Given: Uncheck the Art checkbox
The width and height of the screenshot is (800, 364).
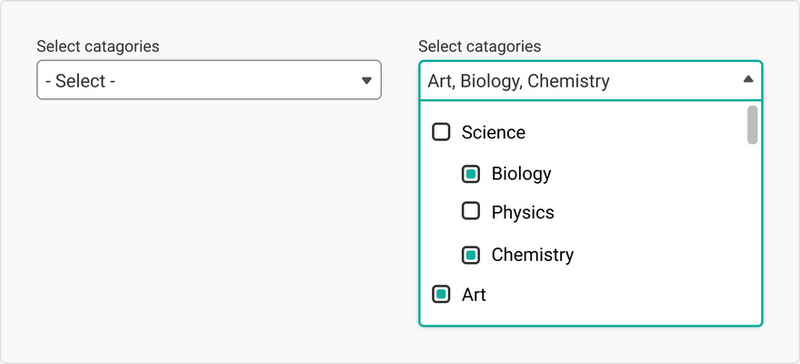Looking at the screenshot, I should [441, 295].
